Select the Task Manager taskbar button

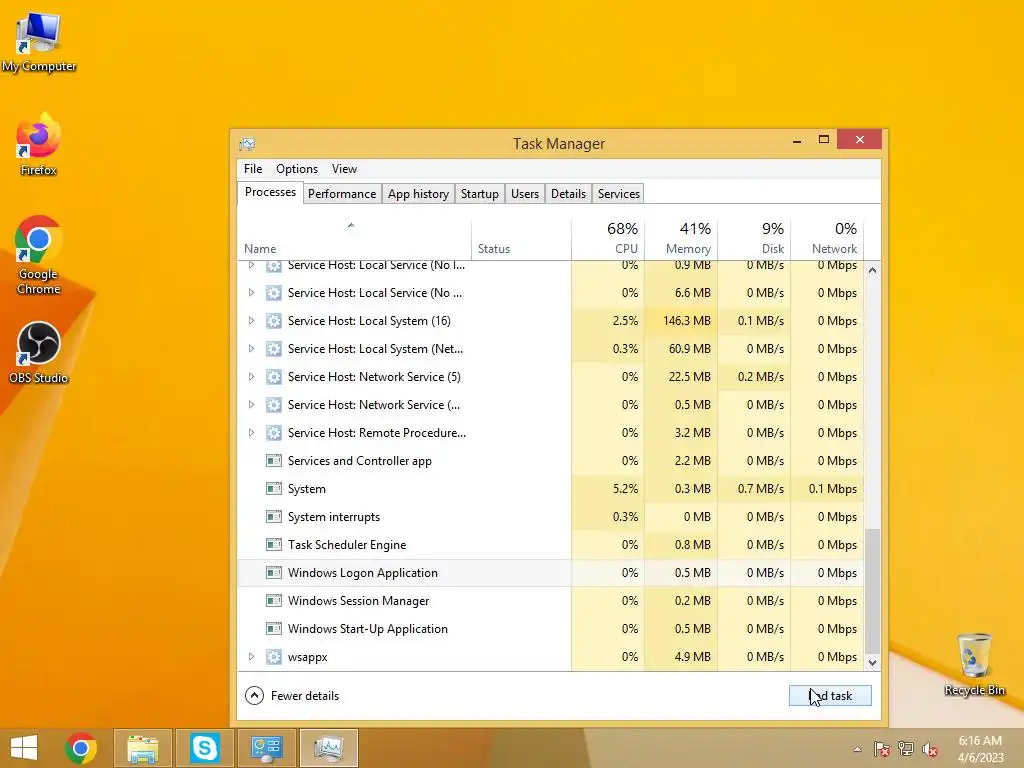point(328,748)
